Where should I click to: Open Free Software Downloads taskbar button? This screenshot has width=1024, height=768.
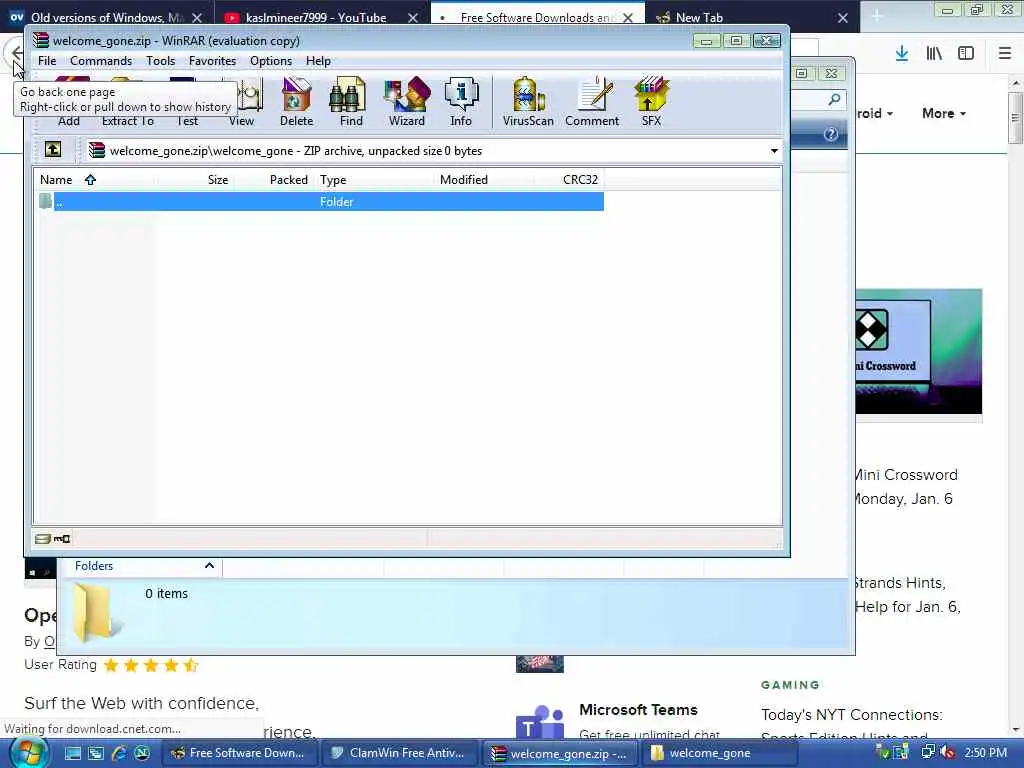(240, 753)
